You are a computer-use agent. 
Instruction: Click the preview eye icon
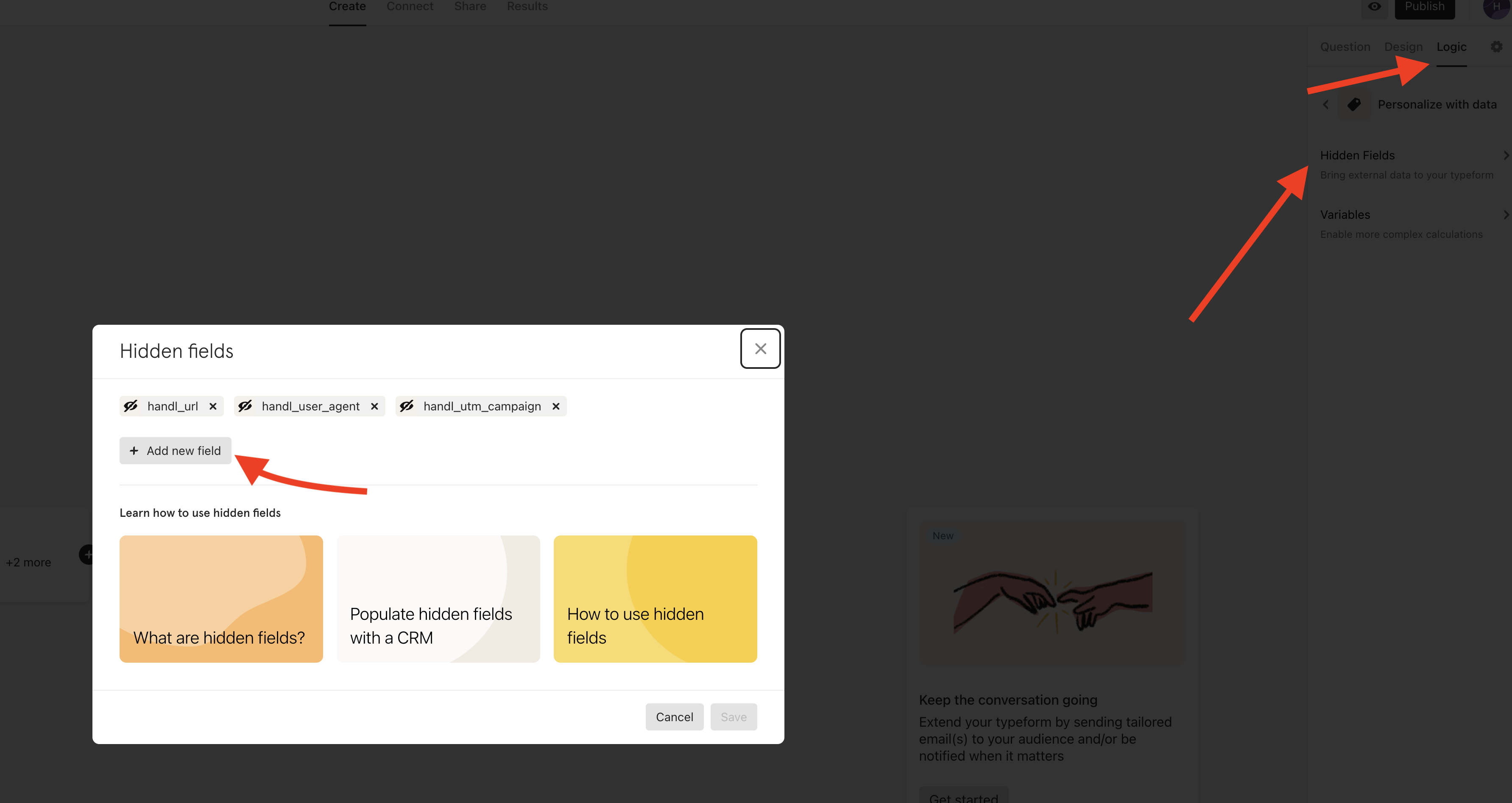click(x=1374, y=7)
